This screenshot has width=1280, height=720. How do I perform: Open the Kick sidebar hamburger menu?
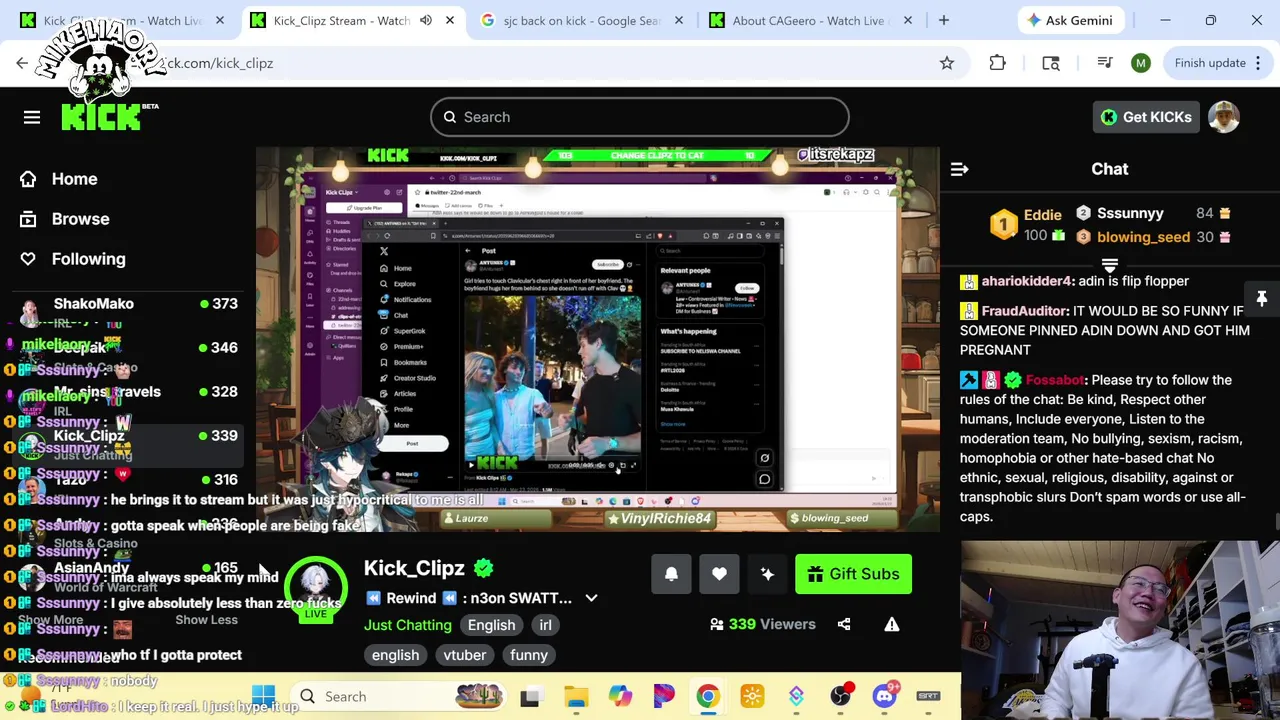point(32,117)
